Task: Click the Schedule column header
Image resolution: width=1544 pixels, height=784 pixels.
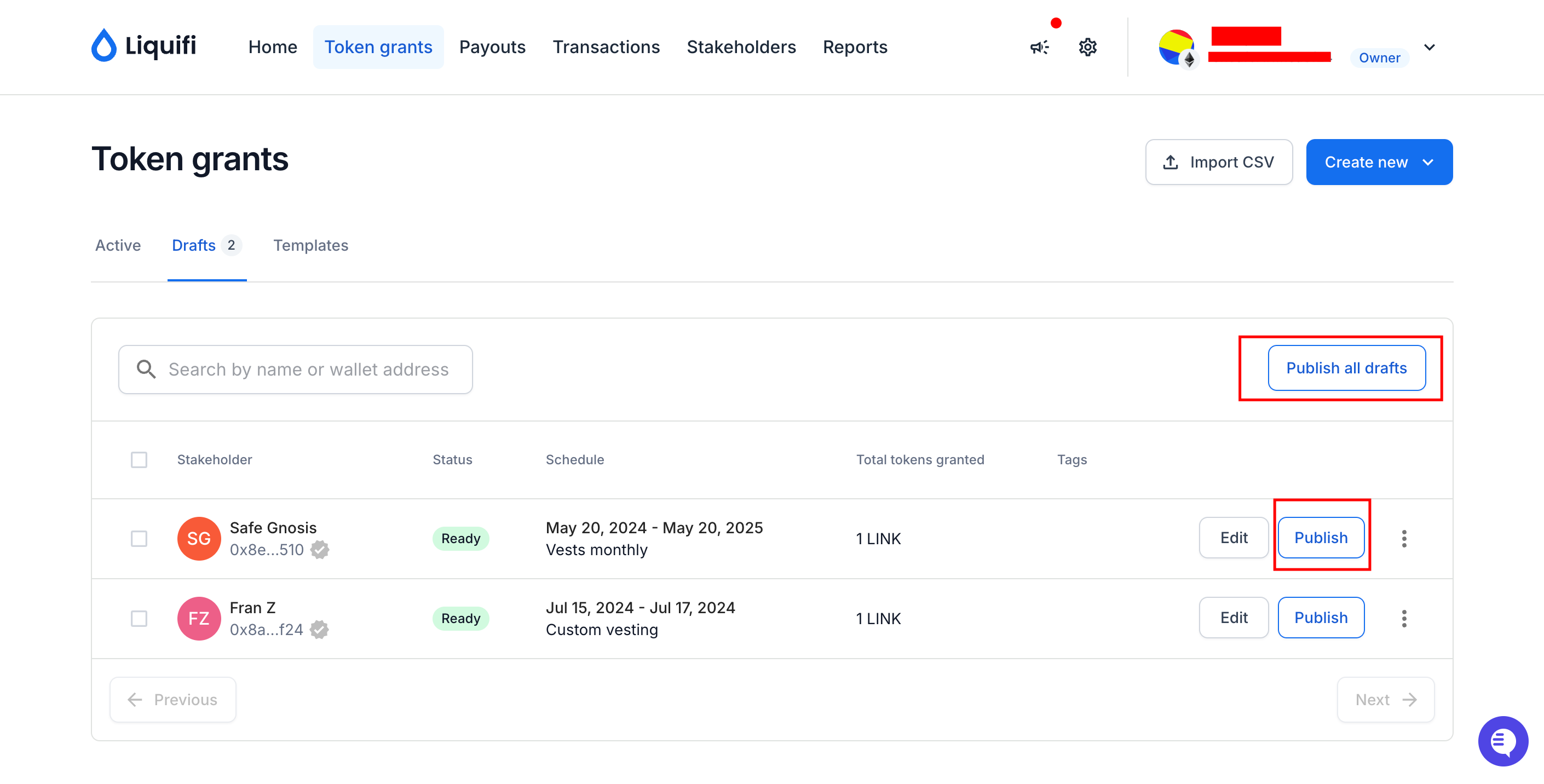Action: pos(574,460)
